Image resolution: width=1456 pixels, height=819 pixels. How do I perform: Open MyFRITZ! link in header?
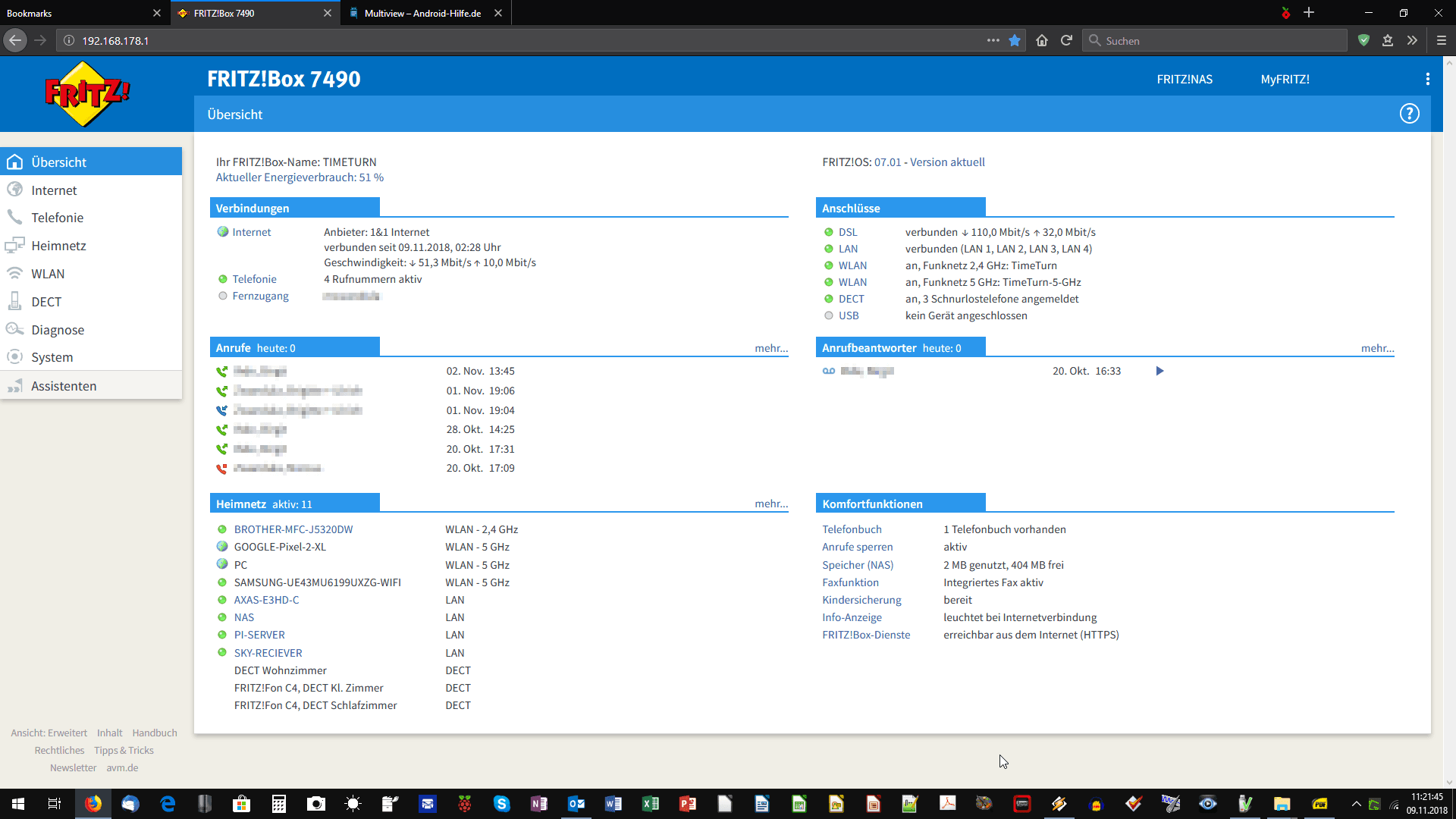pos(1285,79)
